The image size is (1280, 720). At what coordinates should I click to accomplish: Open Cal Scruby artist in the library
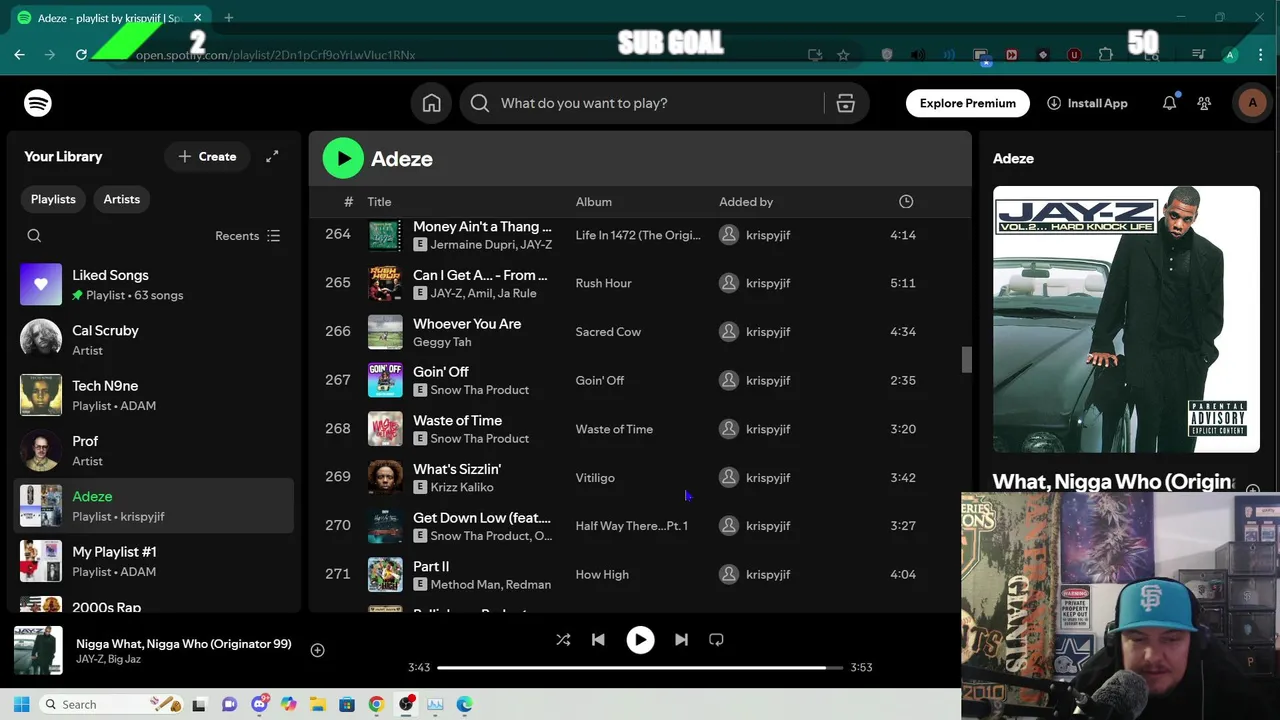click(x=154, y=340)
